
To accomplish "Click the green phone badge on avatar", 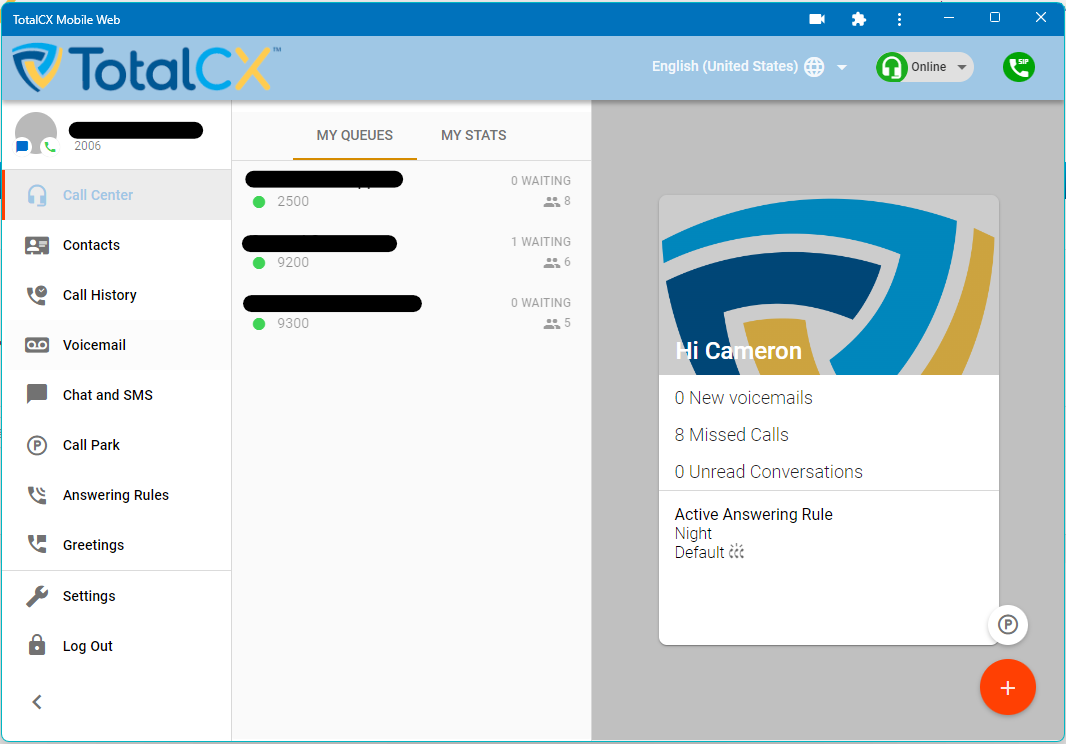I will [50, 146].
